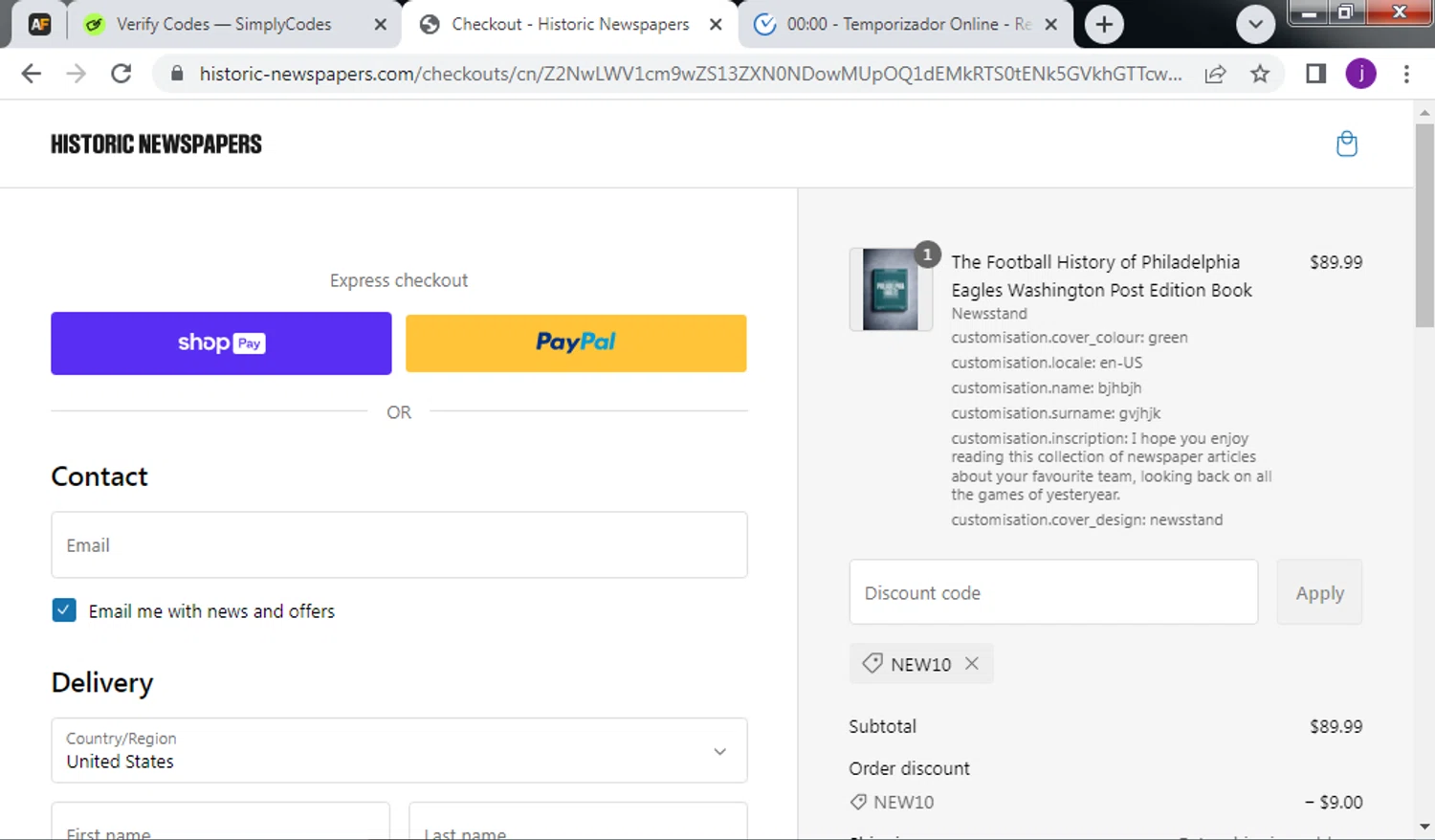Pay with Shop Pay express button
1435x840 pixels.
pyautogui.click(x=221, y=343)
